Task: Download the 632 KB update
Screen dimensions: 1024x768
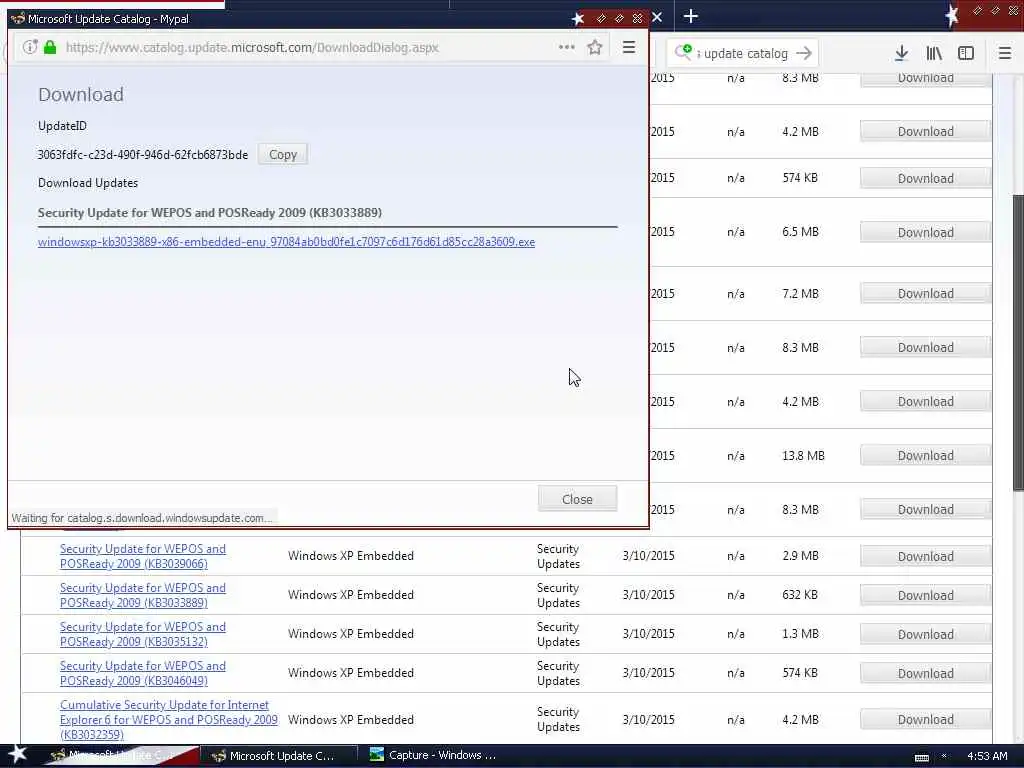Action: [x=925, y=596]
